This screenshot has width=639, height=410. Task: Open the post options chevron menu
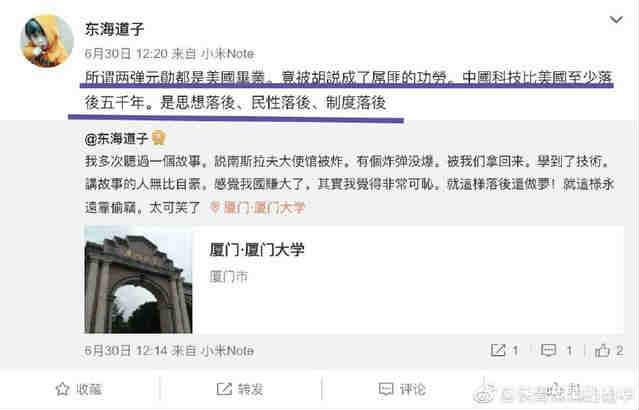616,20
